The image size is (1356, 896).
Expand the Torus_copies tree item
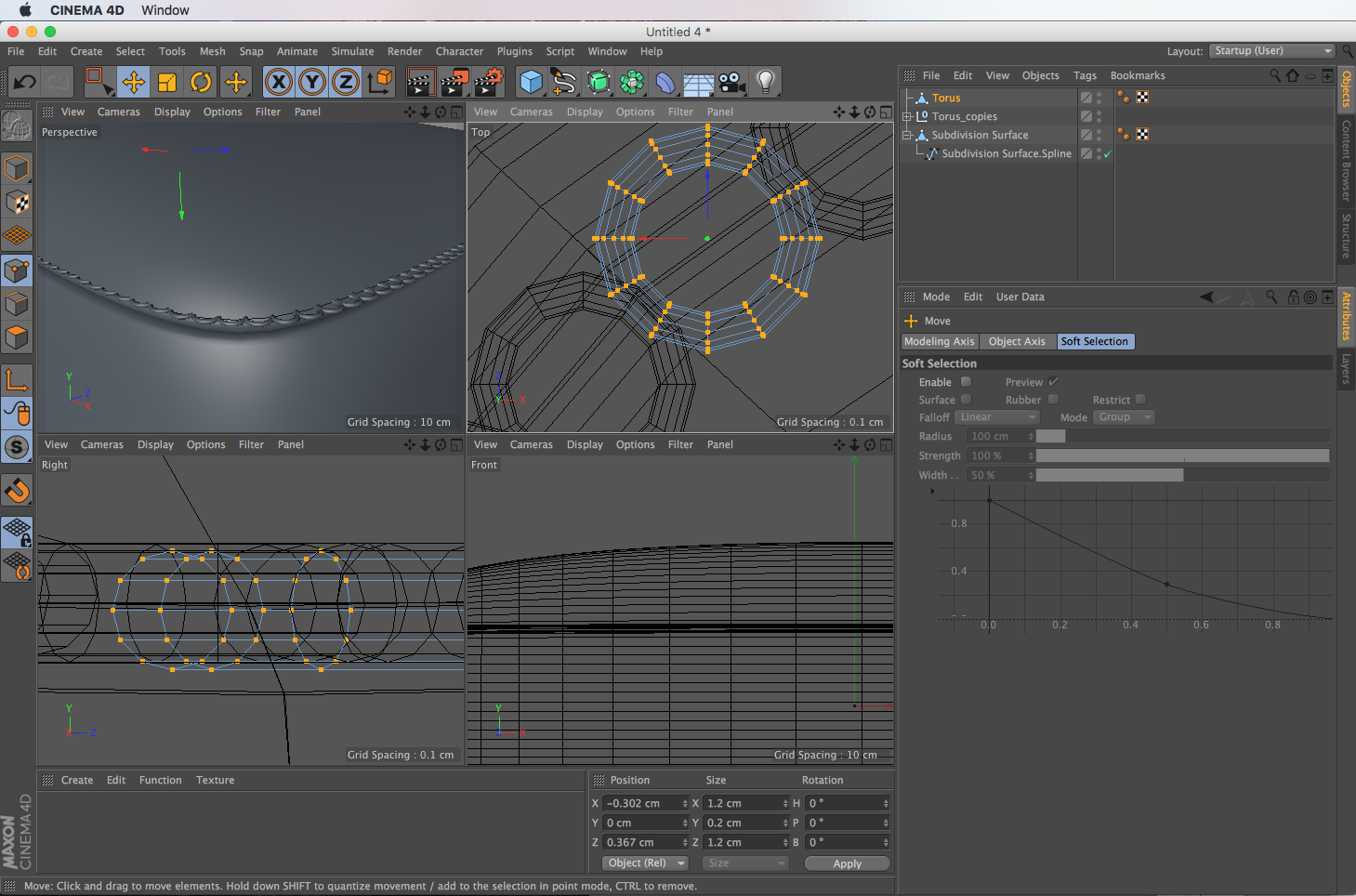[x=907, y=116]
